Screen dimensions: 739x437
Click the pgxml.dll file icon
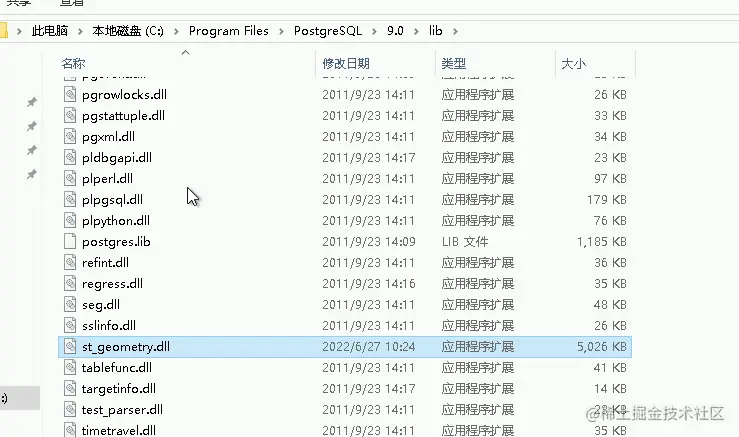pyautogui.click(x=70, y=136)
